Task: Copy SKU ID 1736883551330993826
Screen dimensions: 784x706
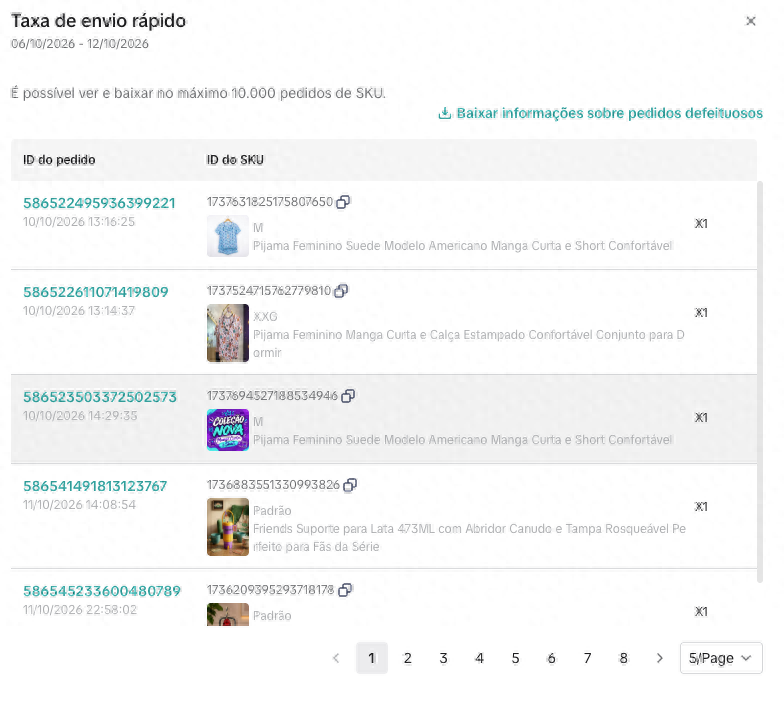Action: [x=350, y=485]
